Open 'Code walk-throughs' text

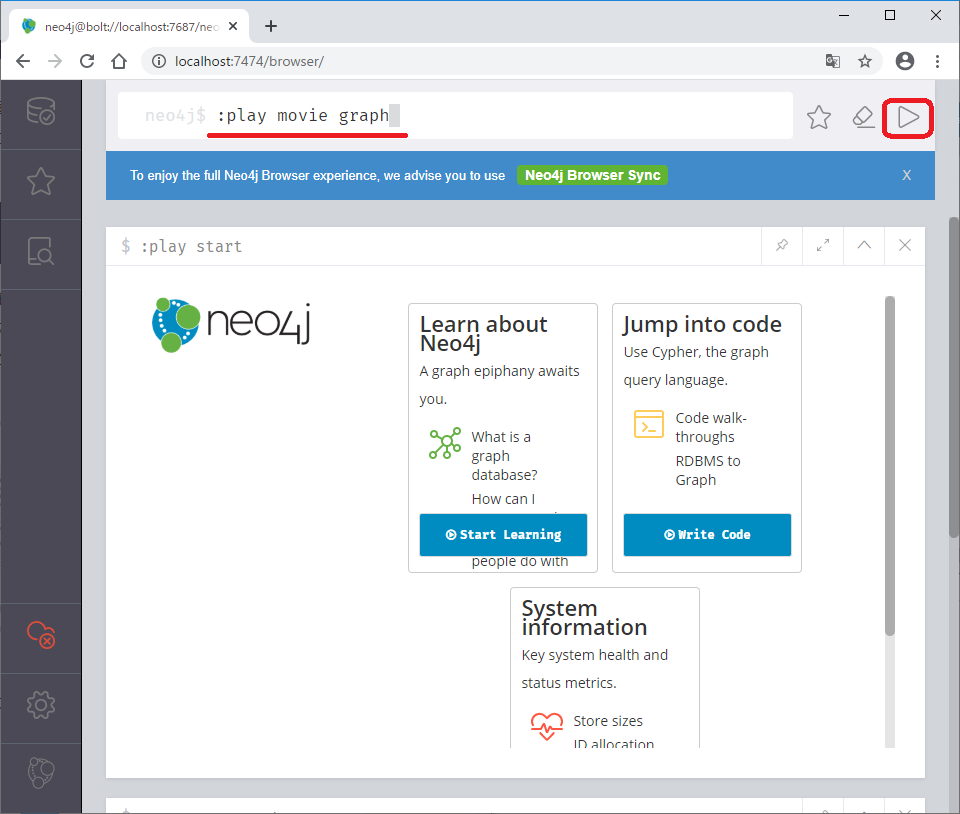click(711, 427)
